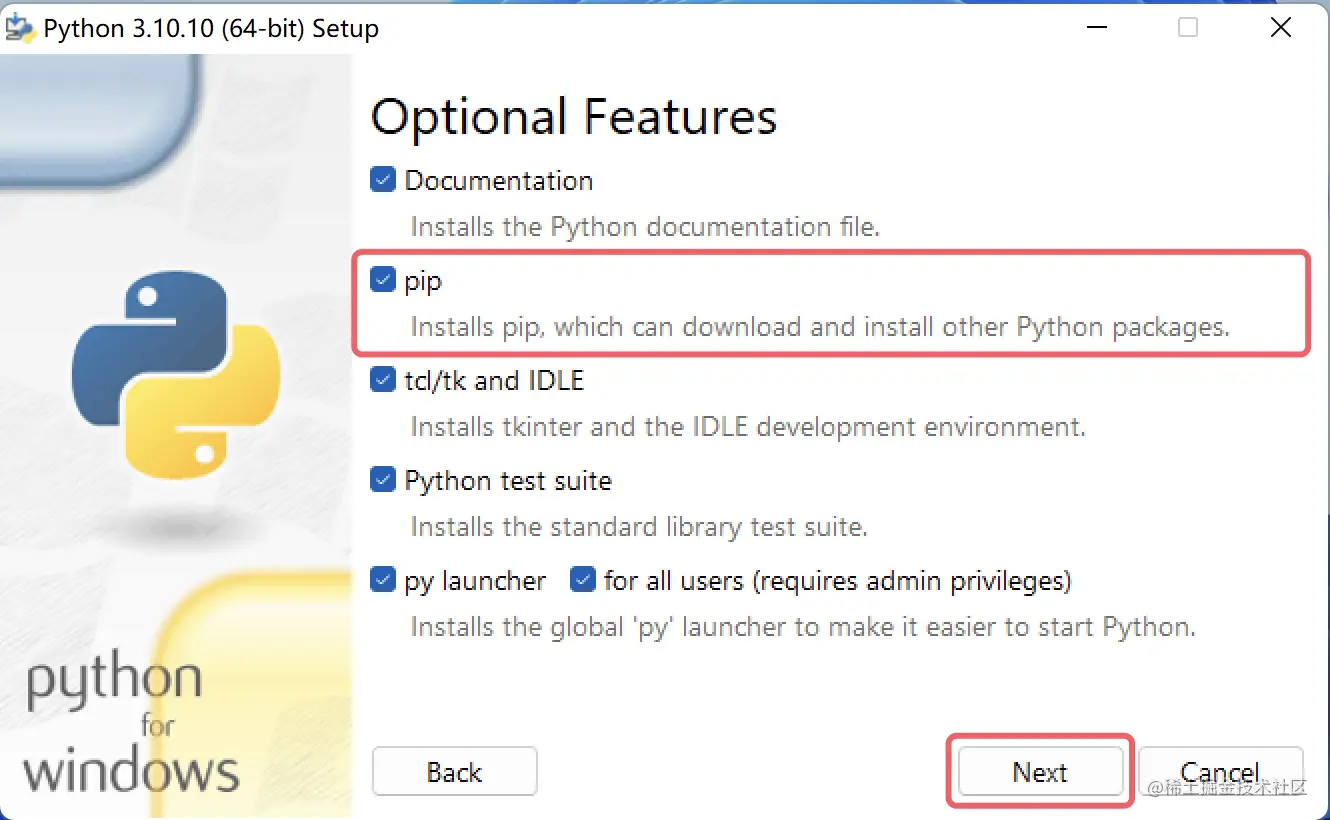This screenshot has width=1330, height=820.
Task: Click the maximize window control
Action: point(1187,27)
